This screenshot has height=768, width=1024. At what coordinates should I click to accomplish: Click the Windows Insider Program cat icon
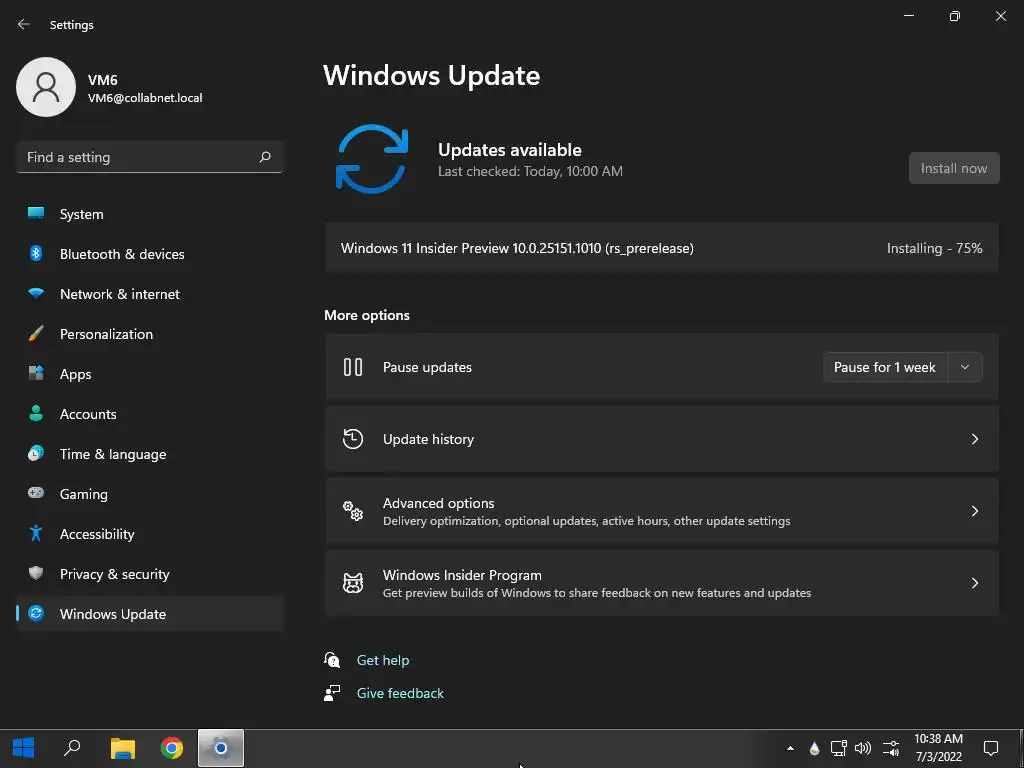click(353, 583)
